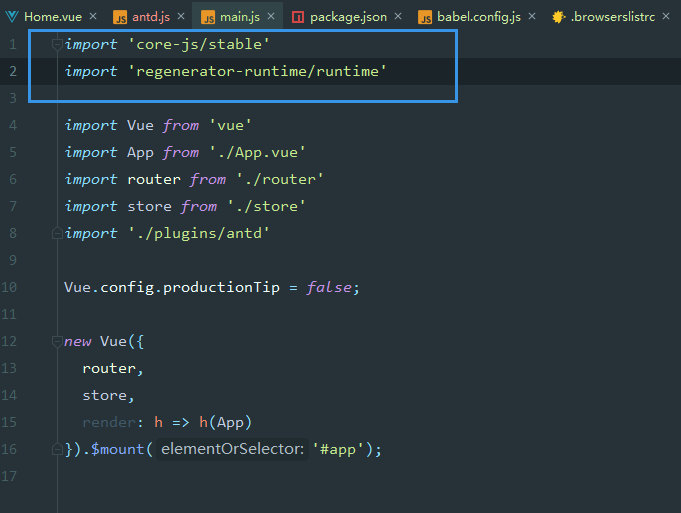681x513 pixels.
Task: Click line number 2 in the gutter
Action: pos(13,71)
